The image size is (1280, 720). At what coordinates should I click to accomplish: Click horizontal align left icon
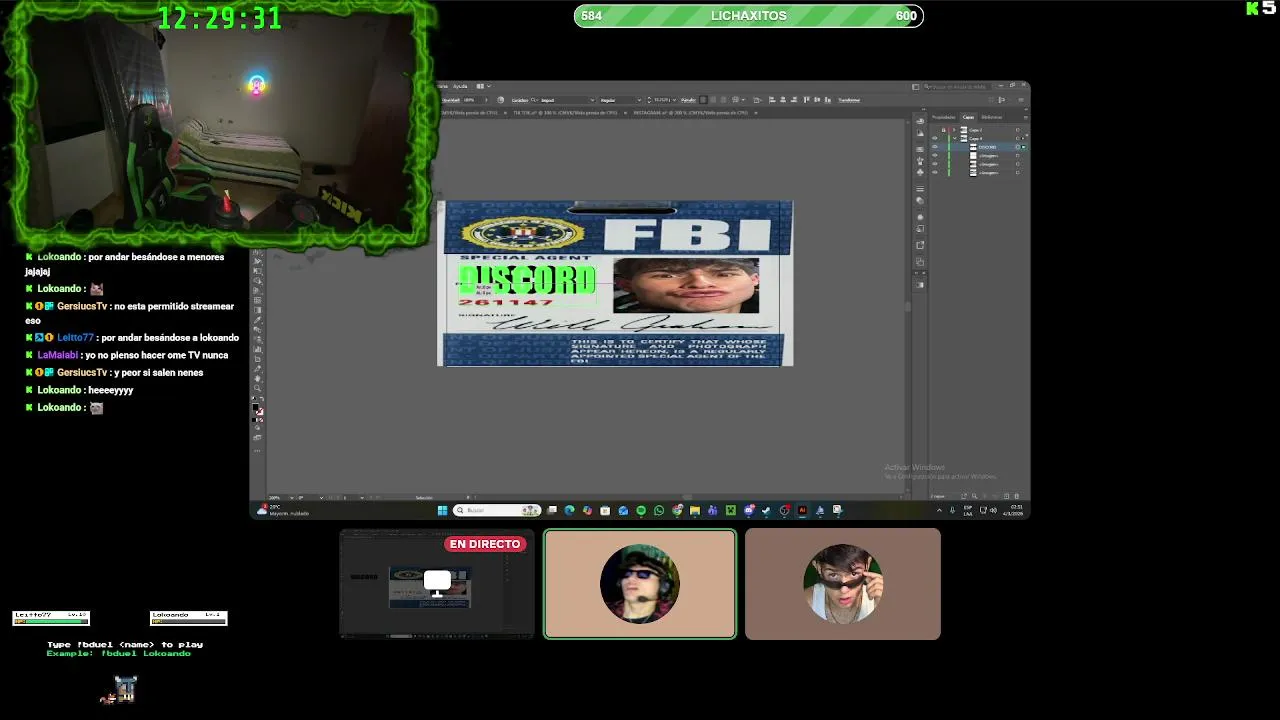pos(772,100)
